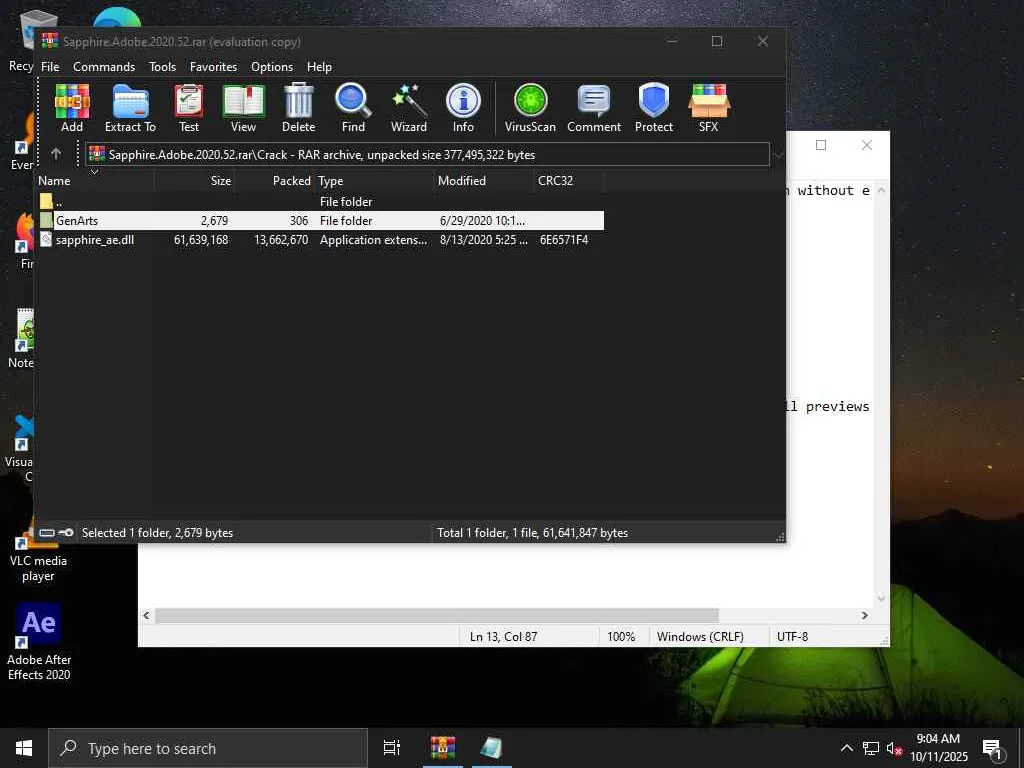The width and height of the screenshot is (1024, 768).
Task: Go up one folder level arrow
Action: coord(56,154)
